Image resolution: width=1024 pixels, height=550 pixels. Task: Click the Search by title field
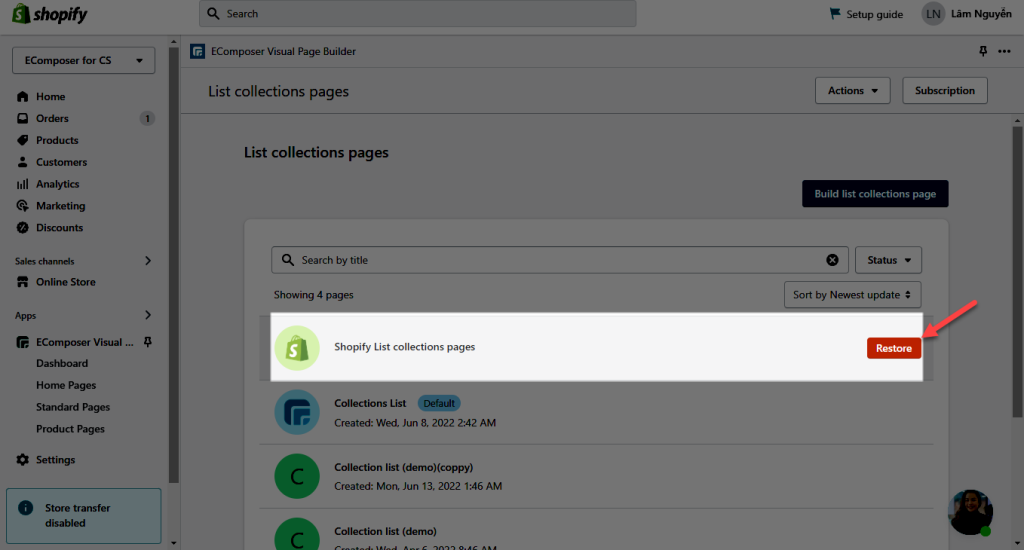560,260
